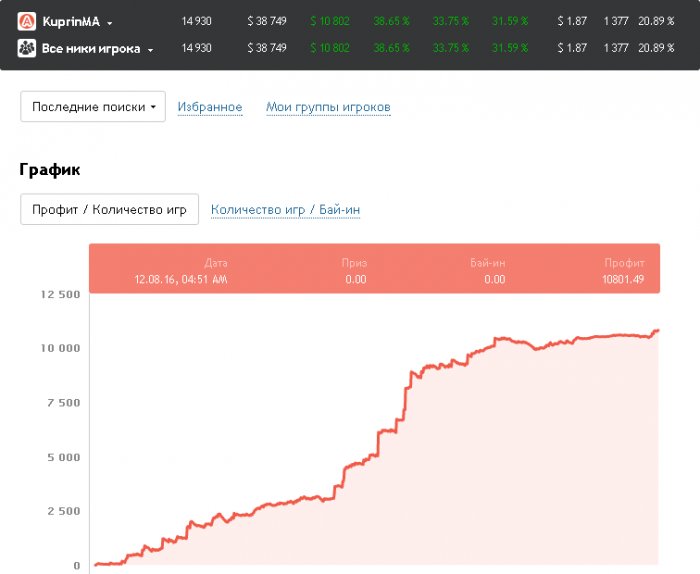Open Мои группы игроков link
The width and height of the screenshot is (700, 574).
[x=328, y=107]
